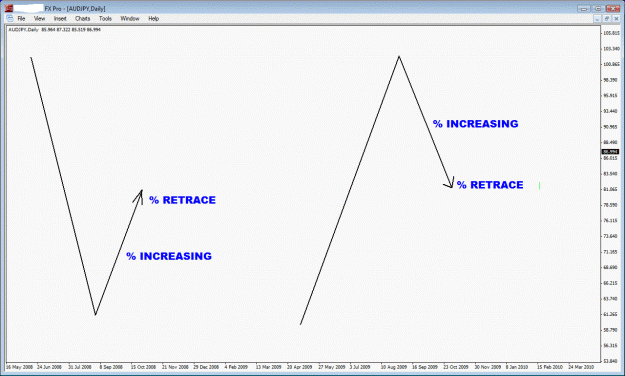The height and width of the screenshot is (376, 625).
Task: Close the inner AUDJPY chart window
Action: [616, 19]
